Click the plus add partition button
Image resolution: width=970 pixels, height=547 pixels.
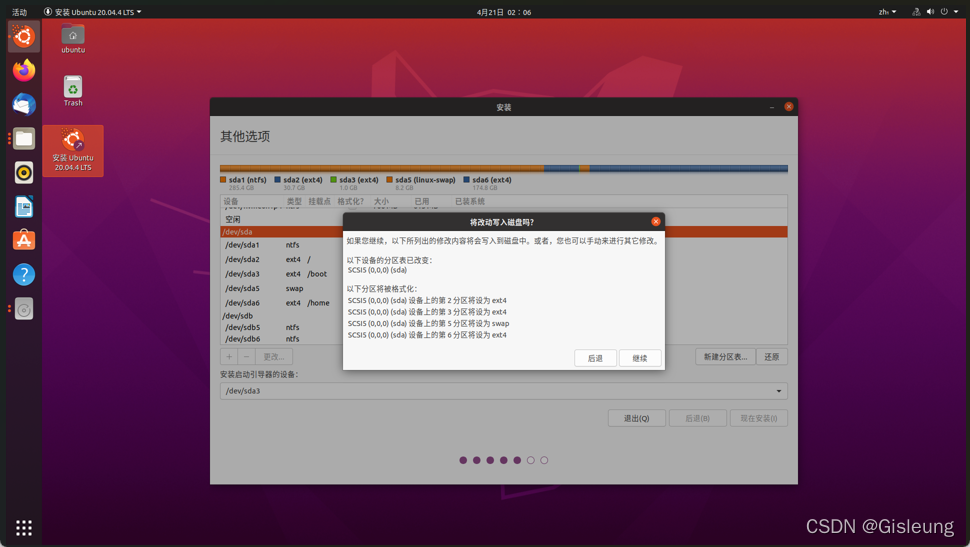(x=229, y=357)
